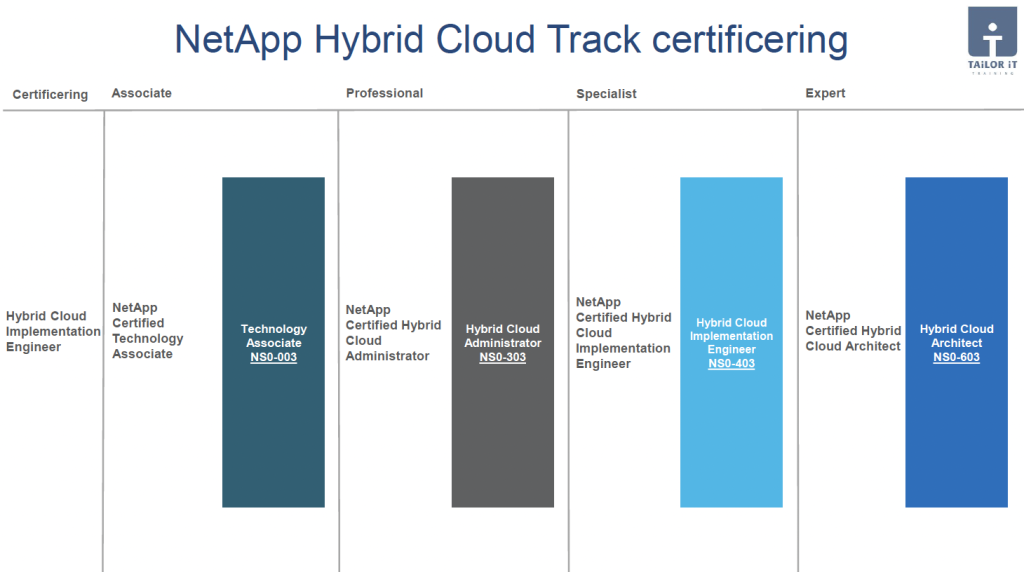This screenshot has height=572, width=1024.
Task: Click the Specialist column header
Action: [606, 94]
